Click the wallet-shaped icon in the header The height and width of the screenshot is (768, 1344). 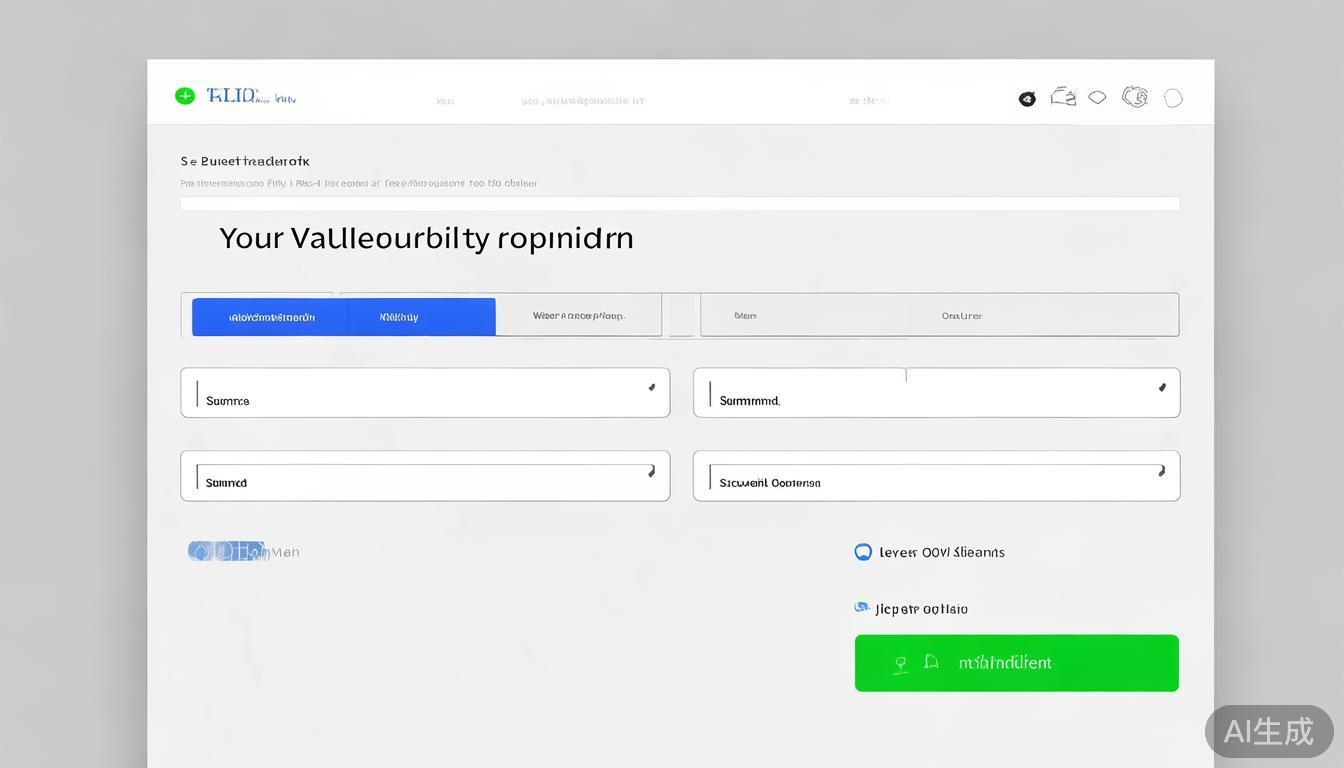click(x=1063, y=97)
